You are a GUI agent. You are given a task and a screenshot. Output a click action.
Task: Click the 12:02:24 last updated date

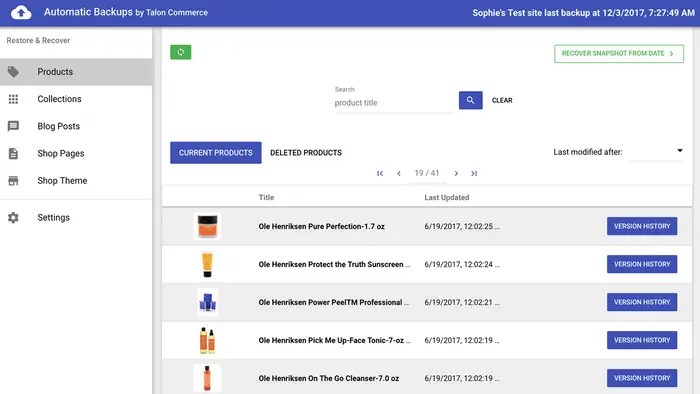pos(462,264)
